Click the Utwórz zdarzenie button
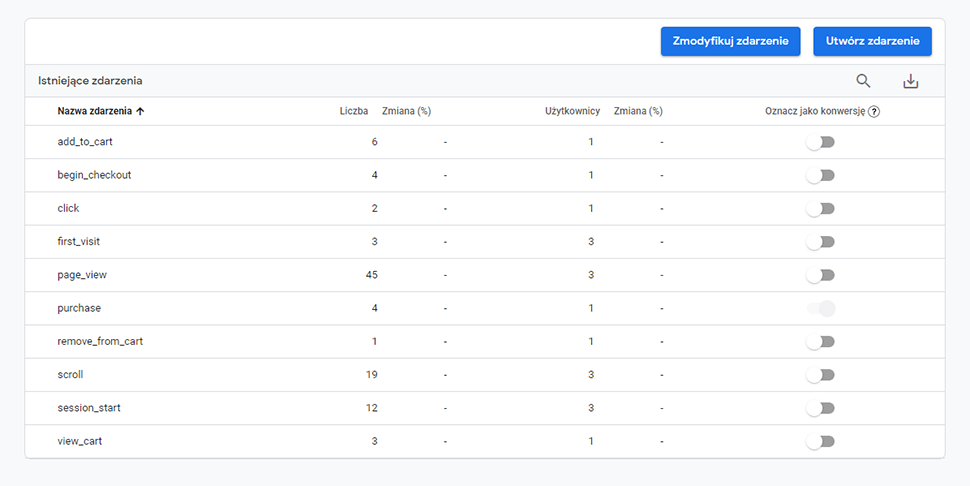This screenshot has width=970, height=486. click(872, 41)
